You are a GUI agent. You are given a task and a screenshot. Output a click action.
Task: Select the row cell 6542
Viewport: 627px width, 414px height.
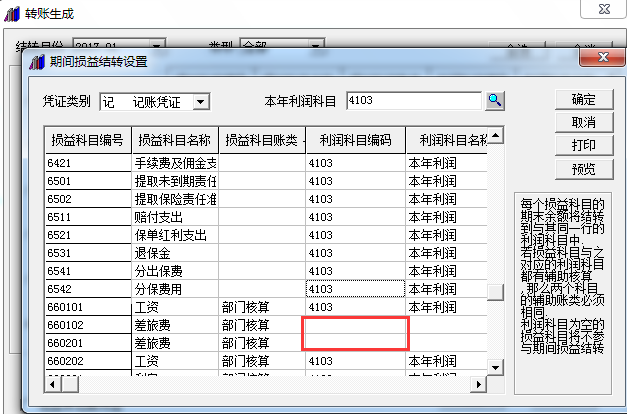[x=88, y=289]
